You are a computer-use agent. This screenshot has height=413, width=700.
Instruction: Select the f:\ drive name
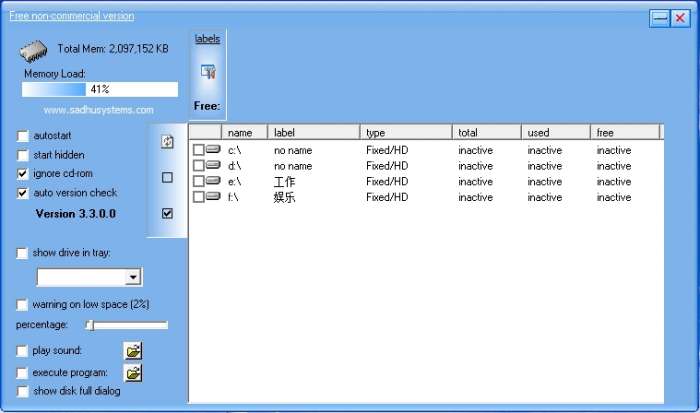click(x=233, y=197)
